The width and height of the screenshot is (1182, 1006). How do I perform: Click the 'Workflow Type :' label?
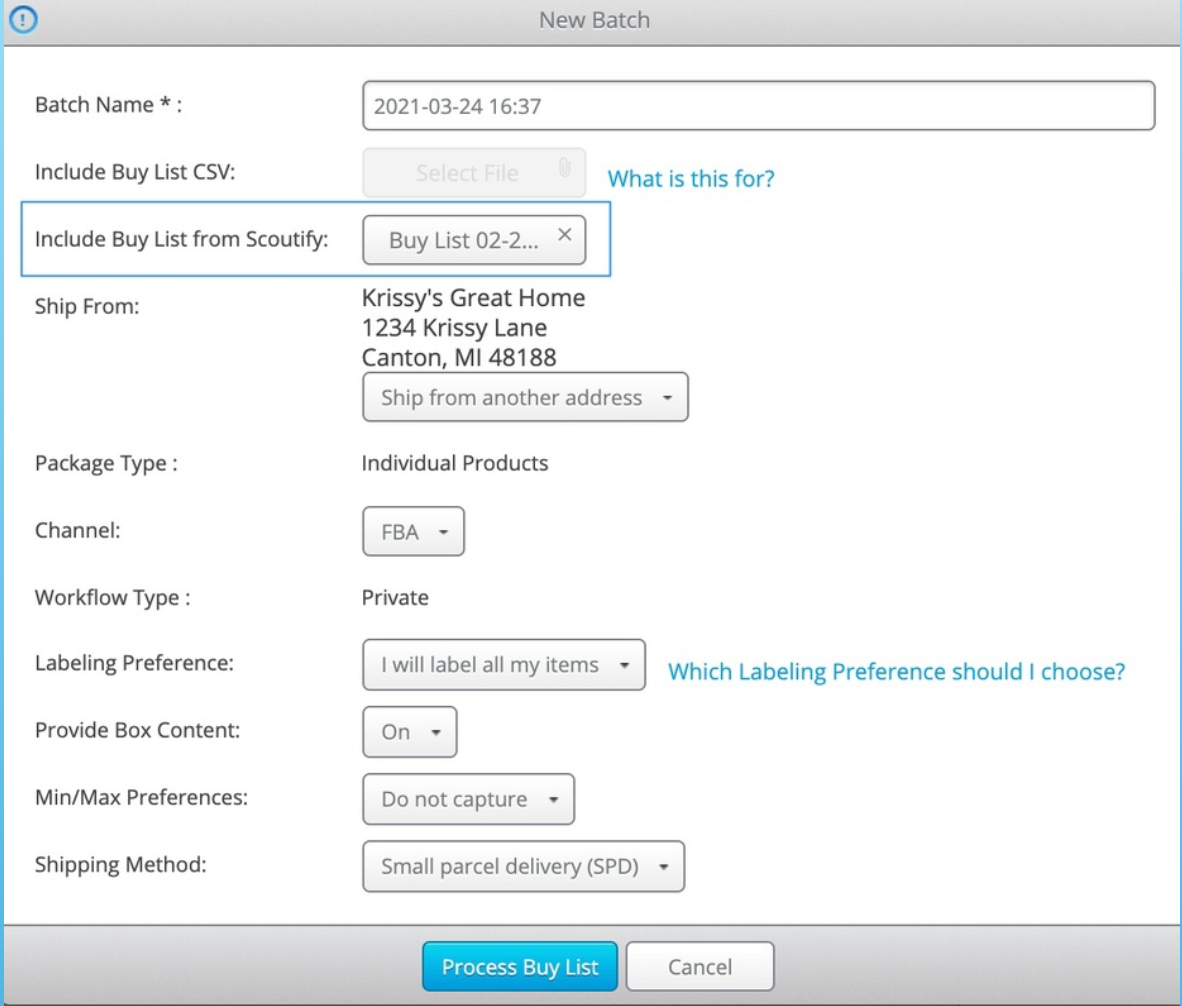tap(112, 598)
